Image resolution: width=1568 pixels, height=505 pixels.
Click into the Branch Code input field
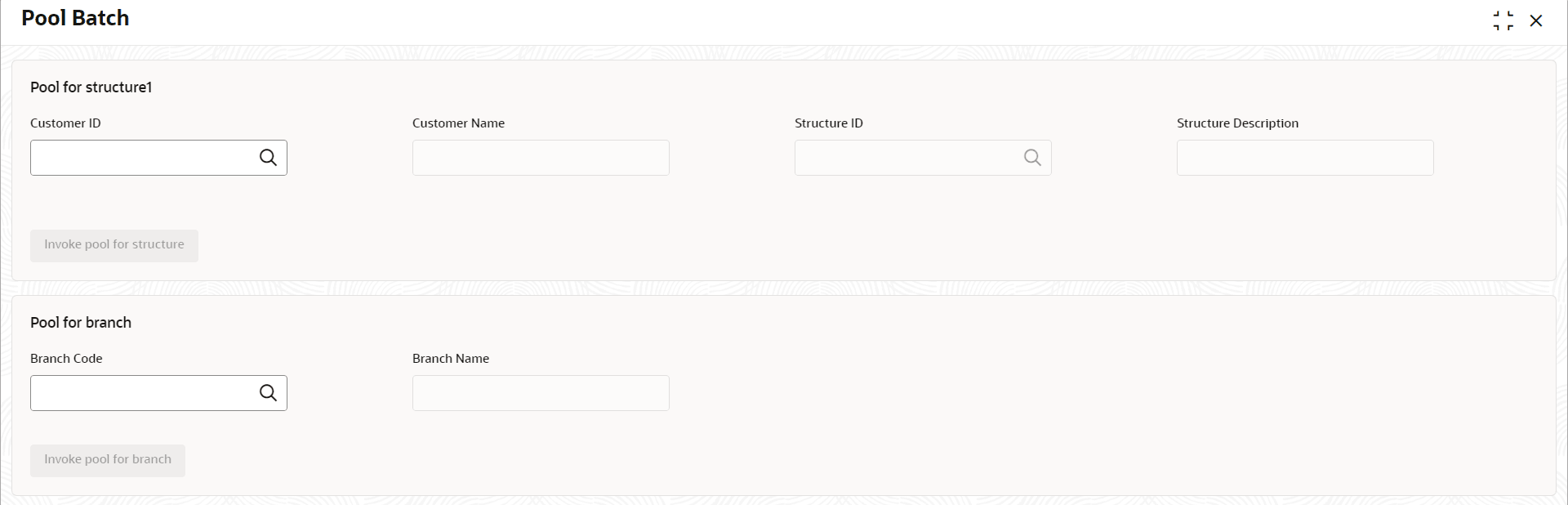[x=143, y=393]
